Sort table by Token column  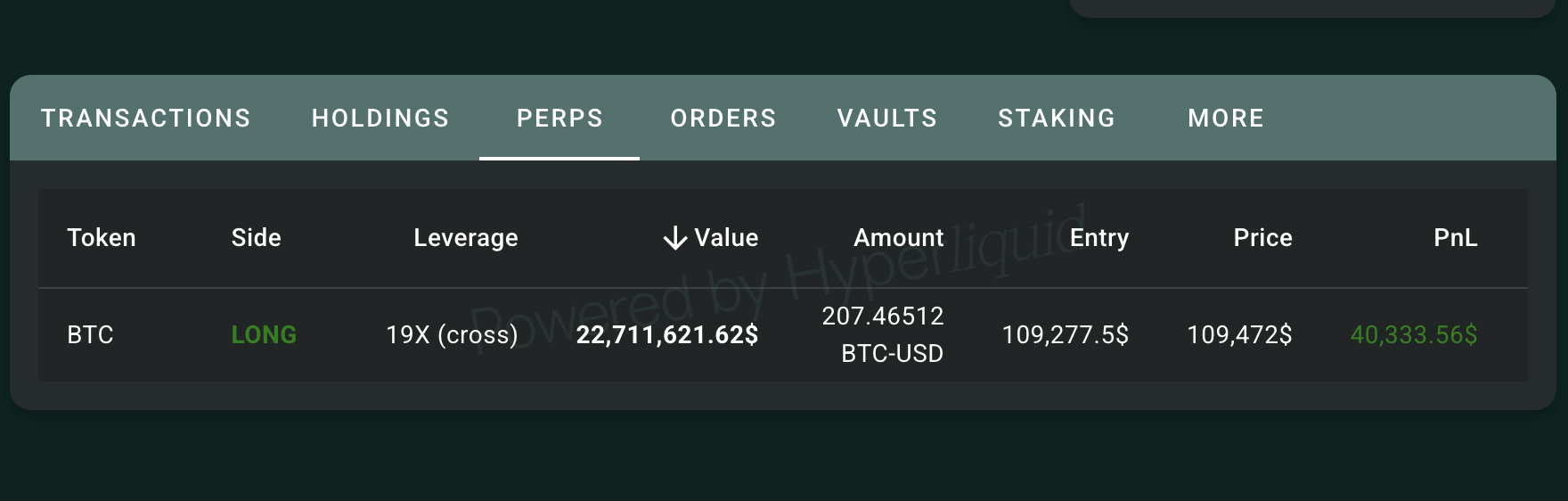pos(102,238)
